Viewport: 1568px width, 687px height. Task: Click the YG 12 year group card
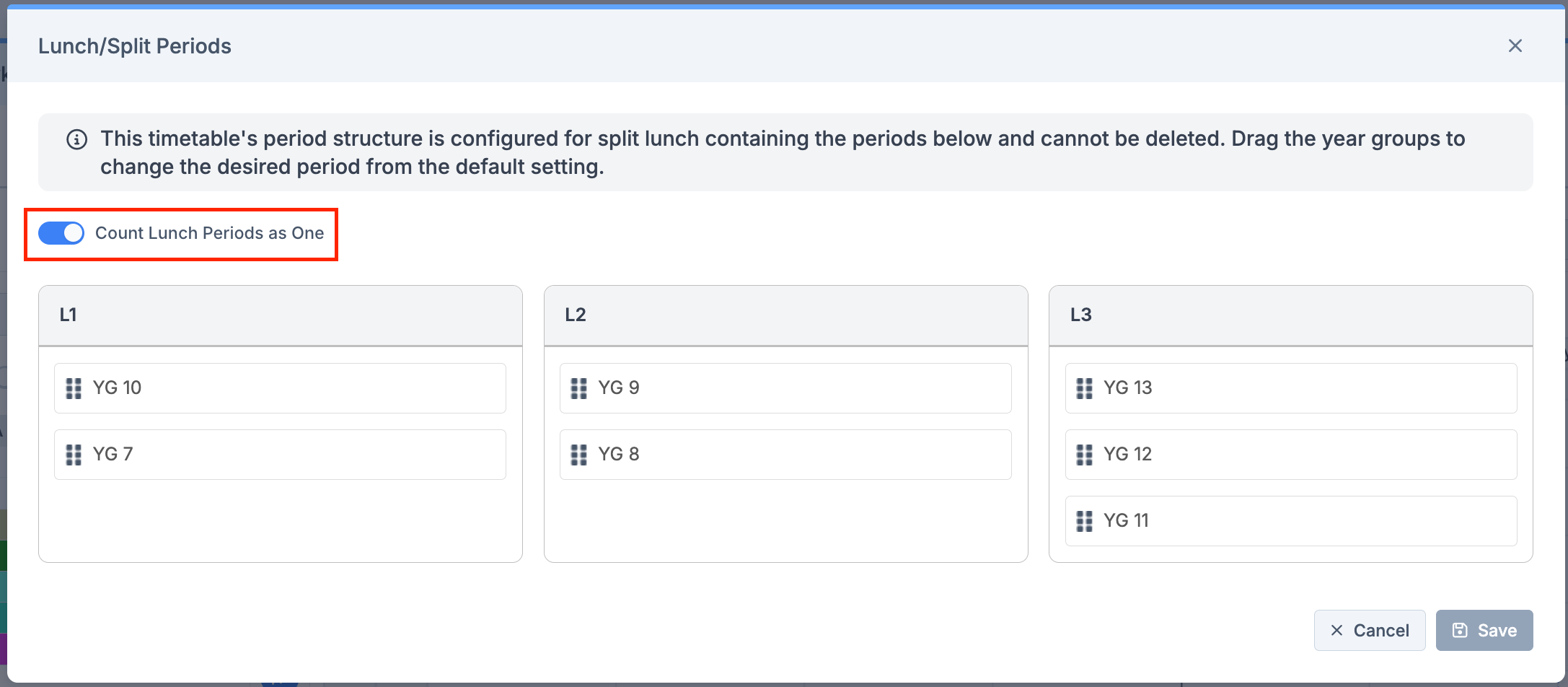(x=1290, y=455)
